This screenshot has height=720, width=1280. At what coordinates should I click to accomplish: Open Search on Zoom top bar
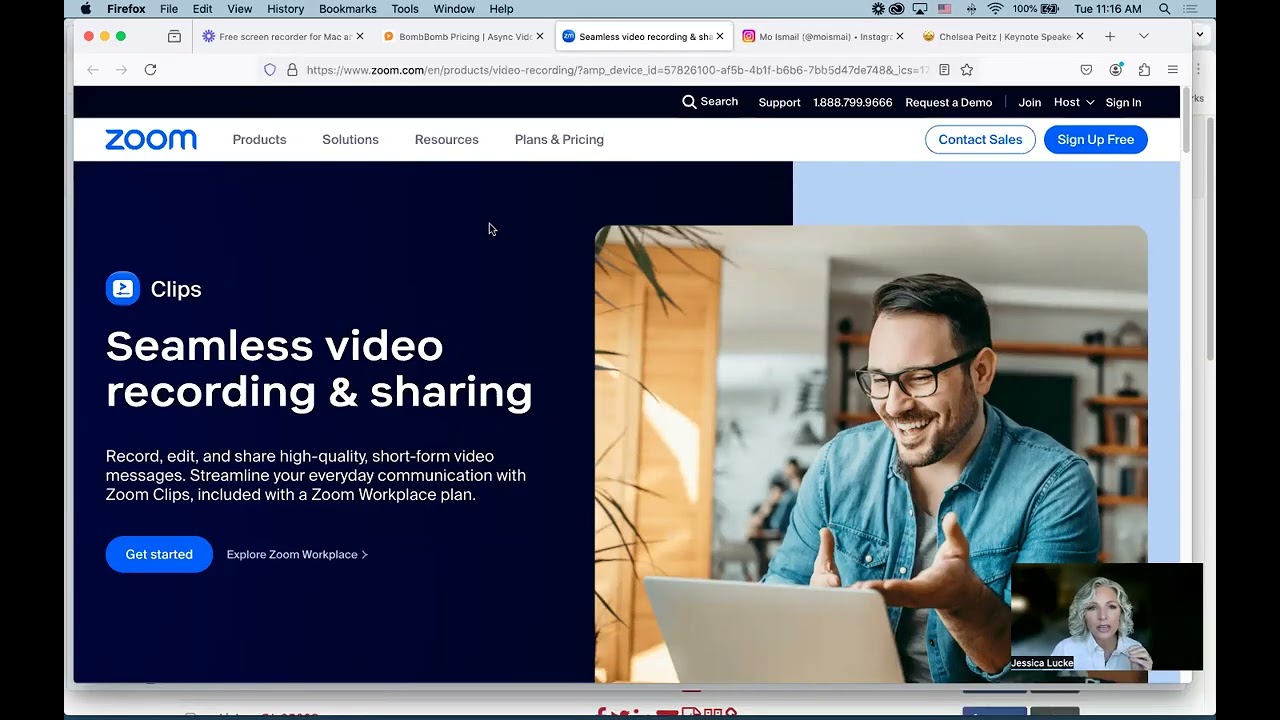coord(710,102)
